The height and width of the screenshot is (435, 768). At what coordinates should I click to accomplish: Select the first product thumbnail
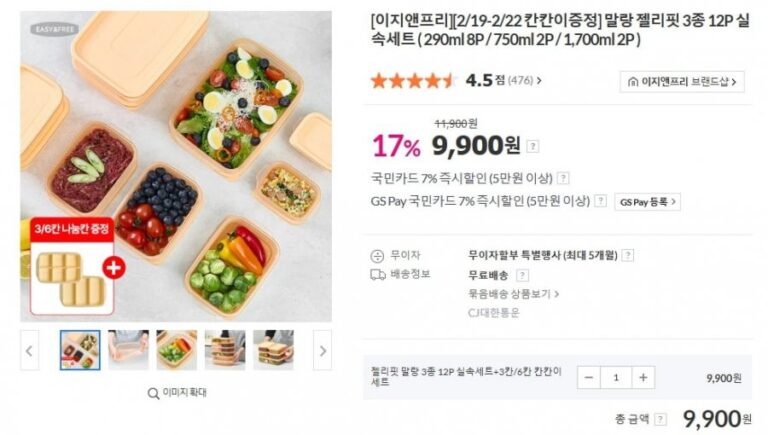click(80, 350)
